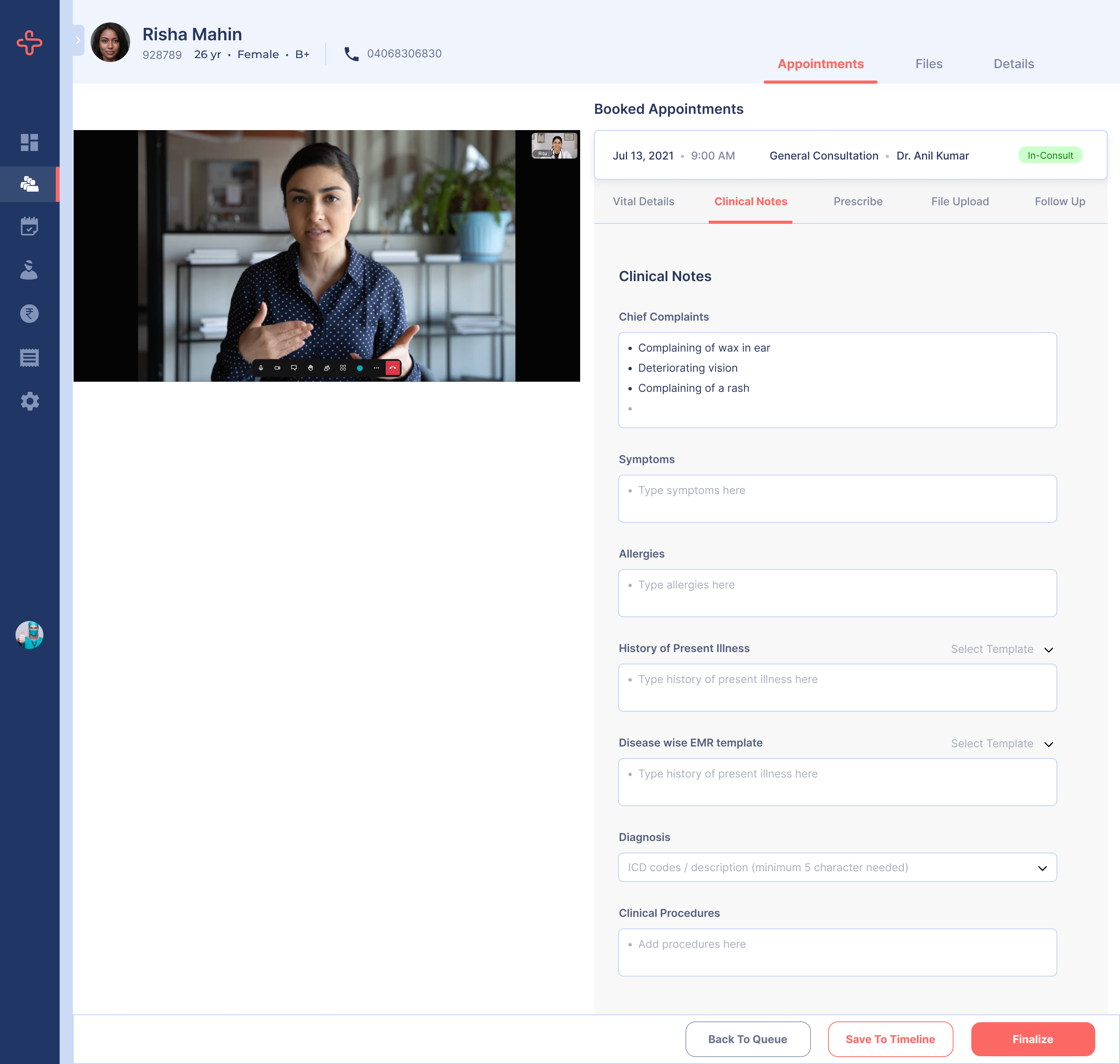
Task: Click the self-view thumbnail labeled Ritu
Action: [x=554, y=146]
